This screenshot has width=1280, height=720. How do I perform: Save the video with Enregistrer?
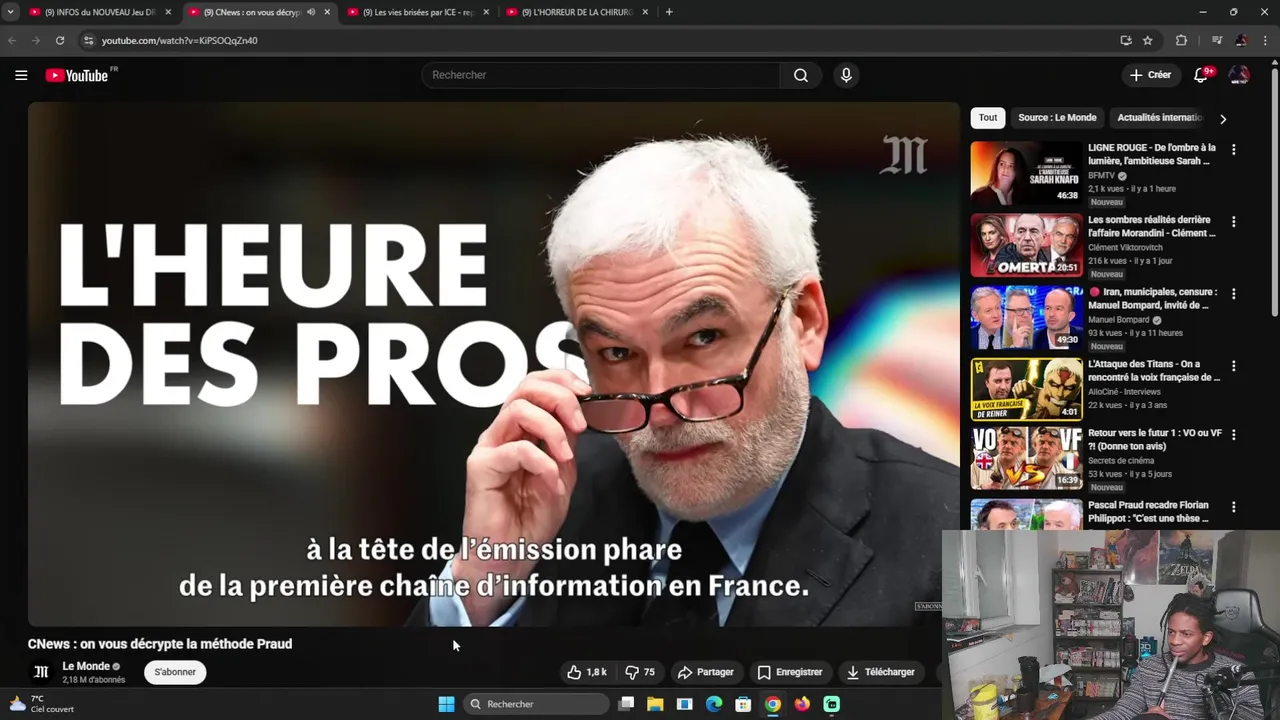[790, 672]
